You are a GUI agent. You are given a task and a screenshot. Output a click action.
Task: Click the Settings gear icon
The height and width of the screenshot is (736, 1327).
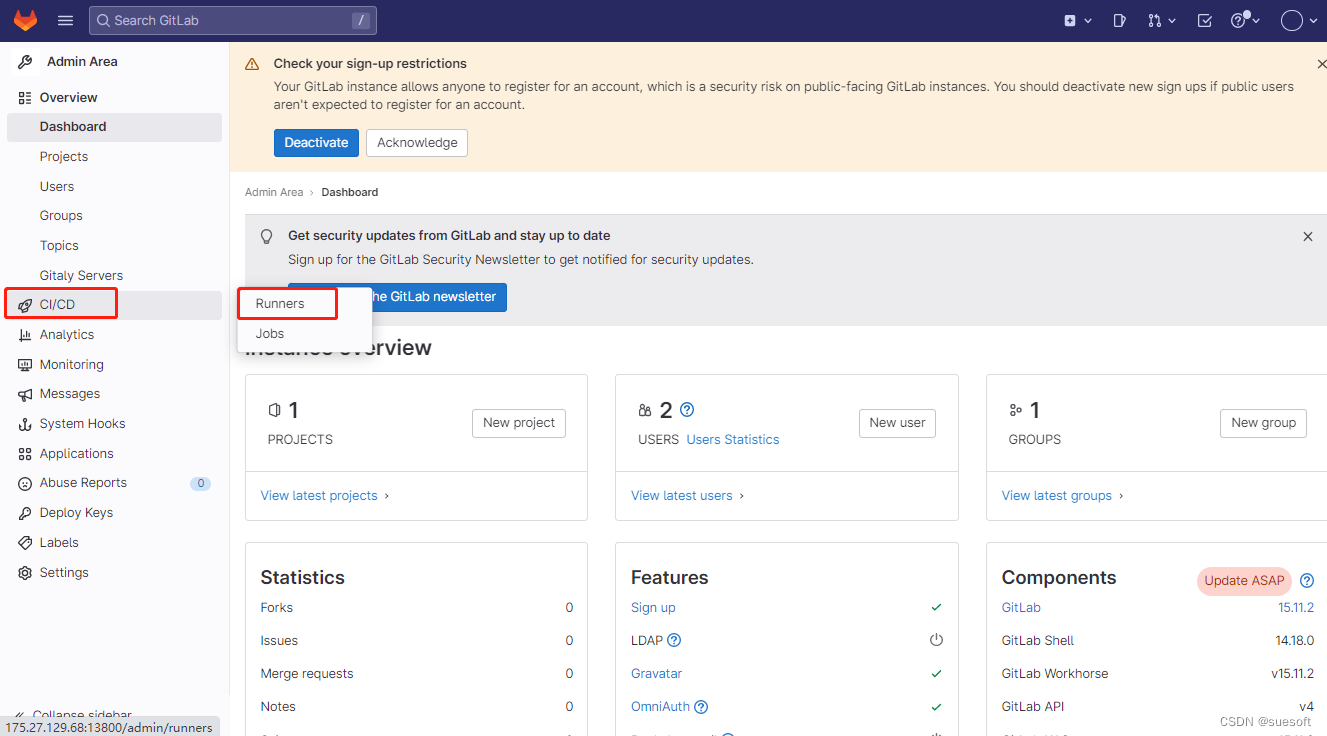coord(25,573)
